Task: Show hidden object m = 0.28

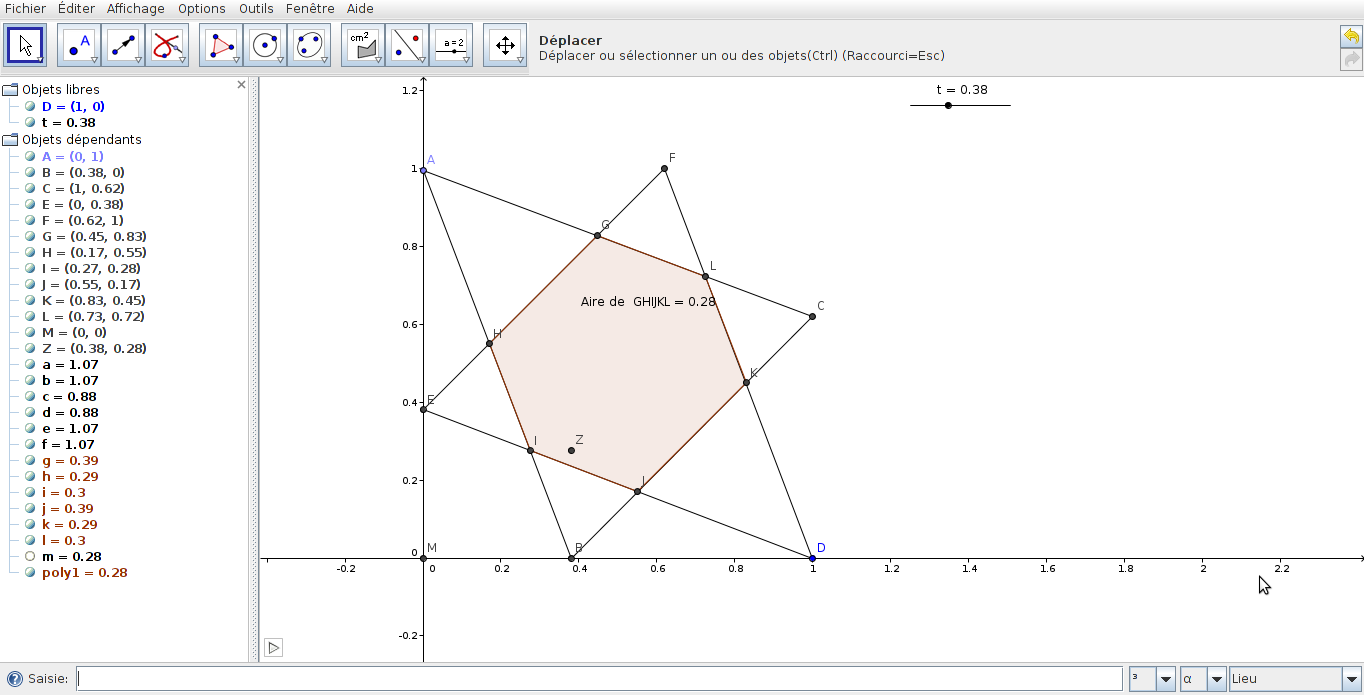Action: 30,556
